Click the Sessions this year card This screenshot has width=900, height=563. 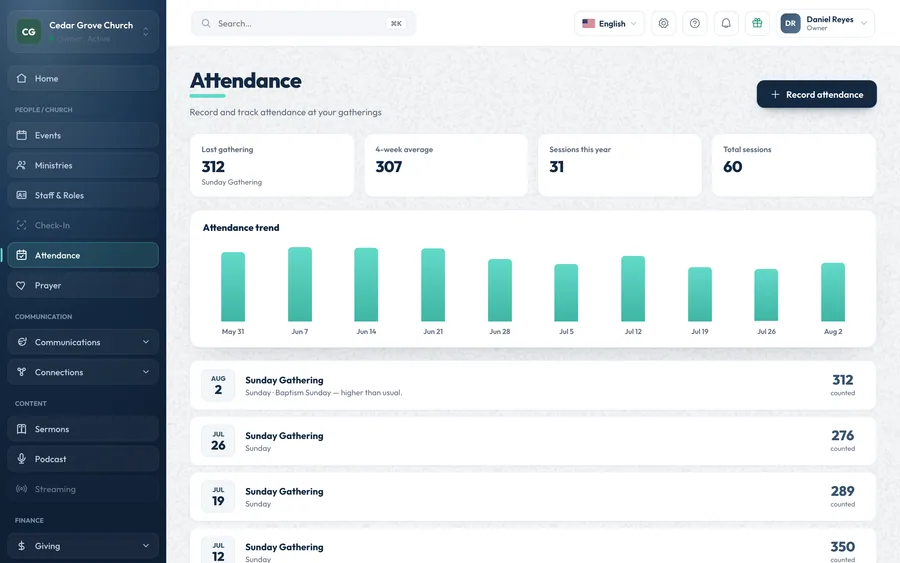click(619, 165)
